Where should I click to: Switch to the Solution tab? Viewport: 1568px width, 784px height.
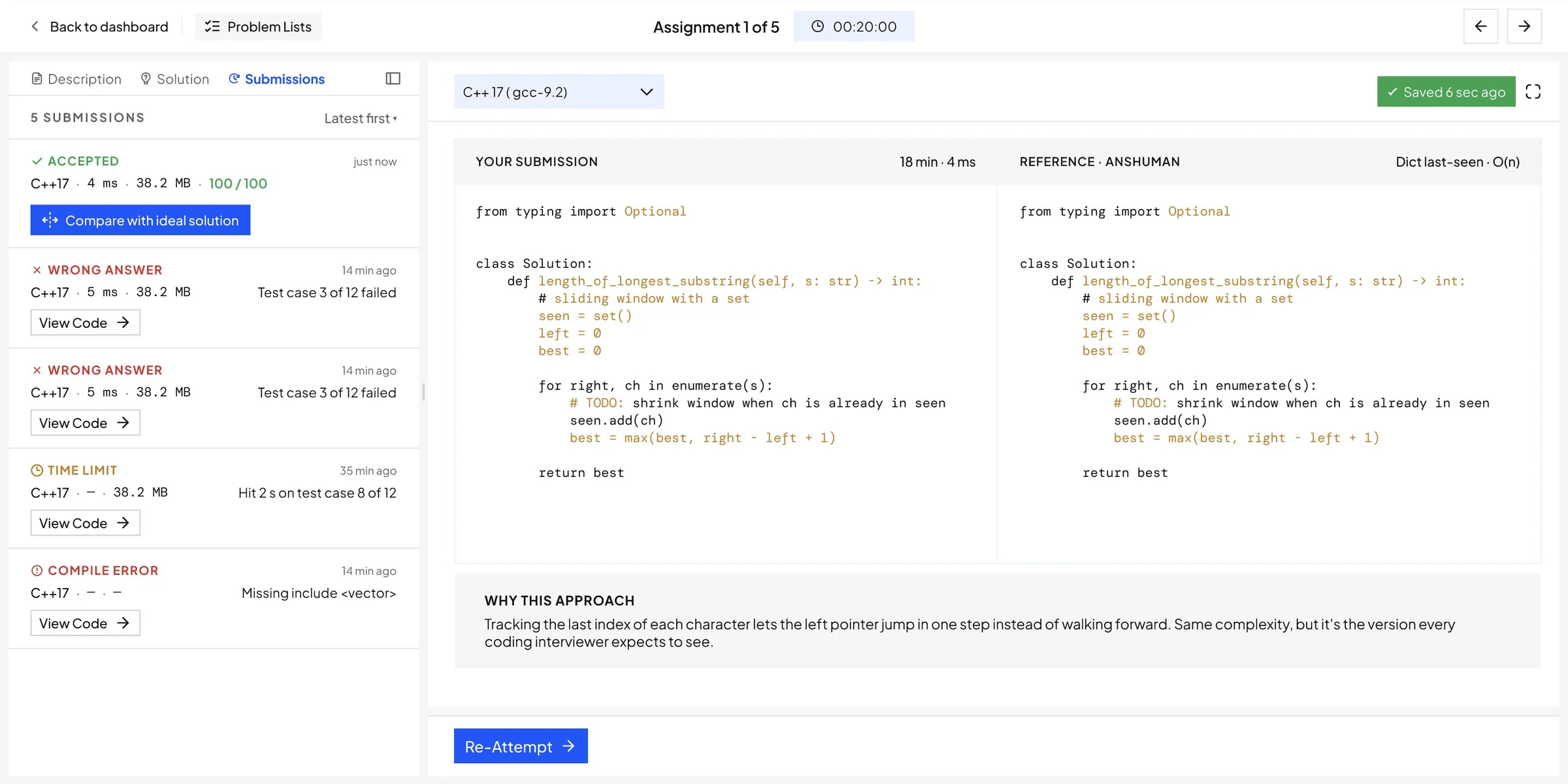174,79
